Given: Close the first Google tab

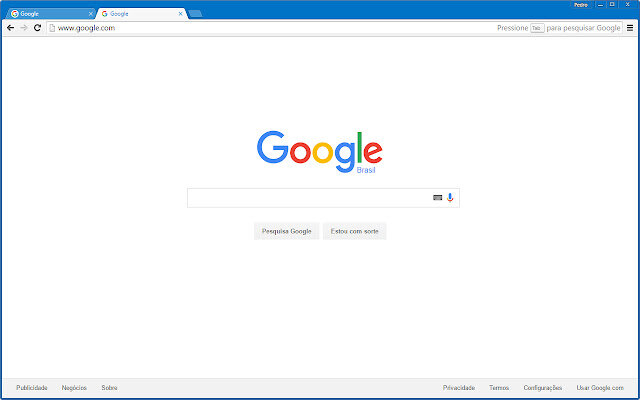Looking at the screenshot, I should coord(91,13).
